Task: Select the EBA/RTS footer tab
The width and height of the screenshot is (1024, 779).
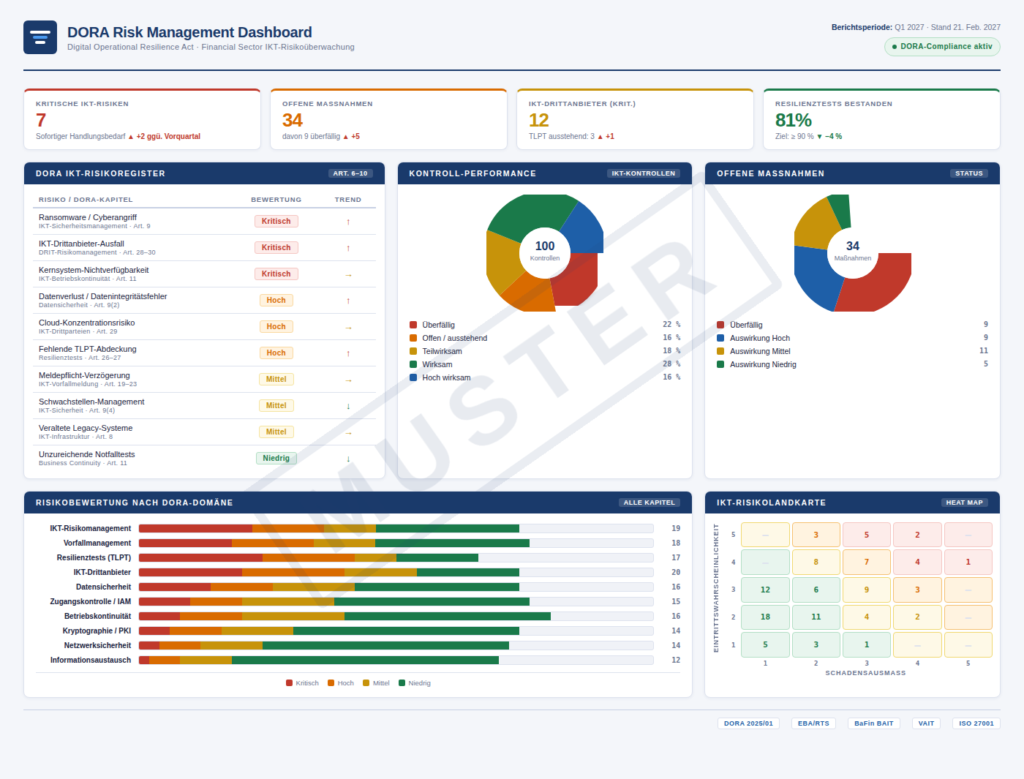Action: point(812,722)
